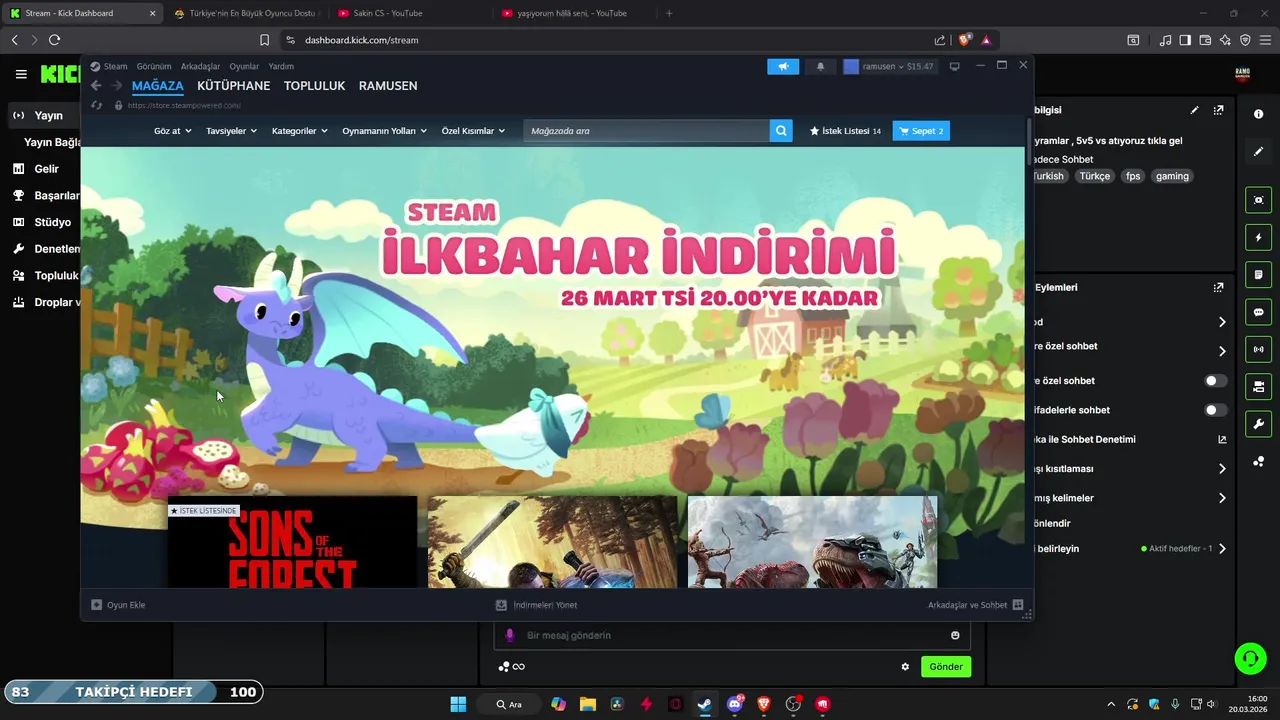
Task: Go back with Steam navigation arrow
Action: [x=96, y=86]
